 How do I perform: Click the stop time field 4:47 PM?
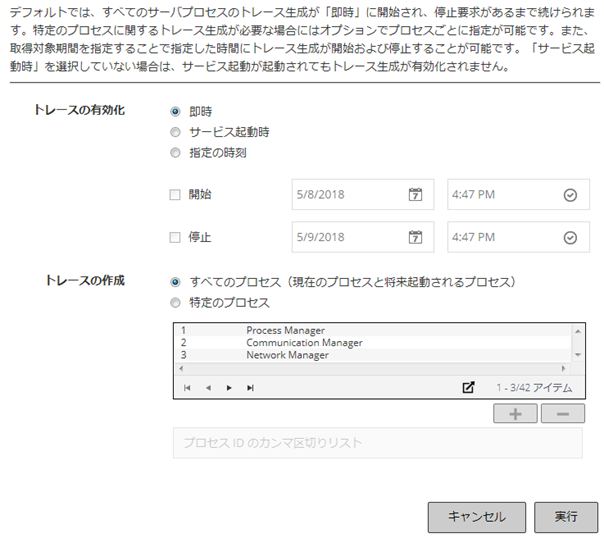click(518, 237)
